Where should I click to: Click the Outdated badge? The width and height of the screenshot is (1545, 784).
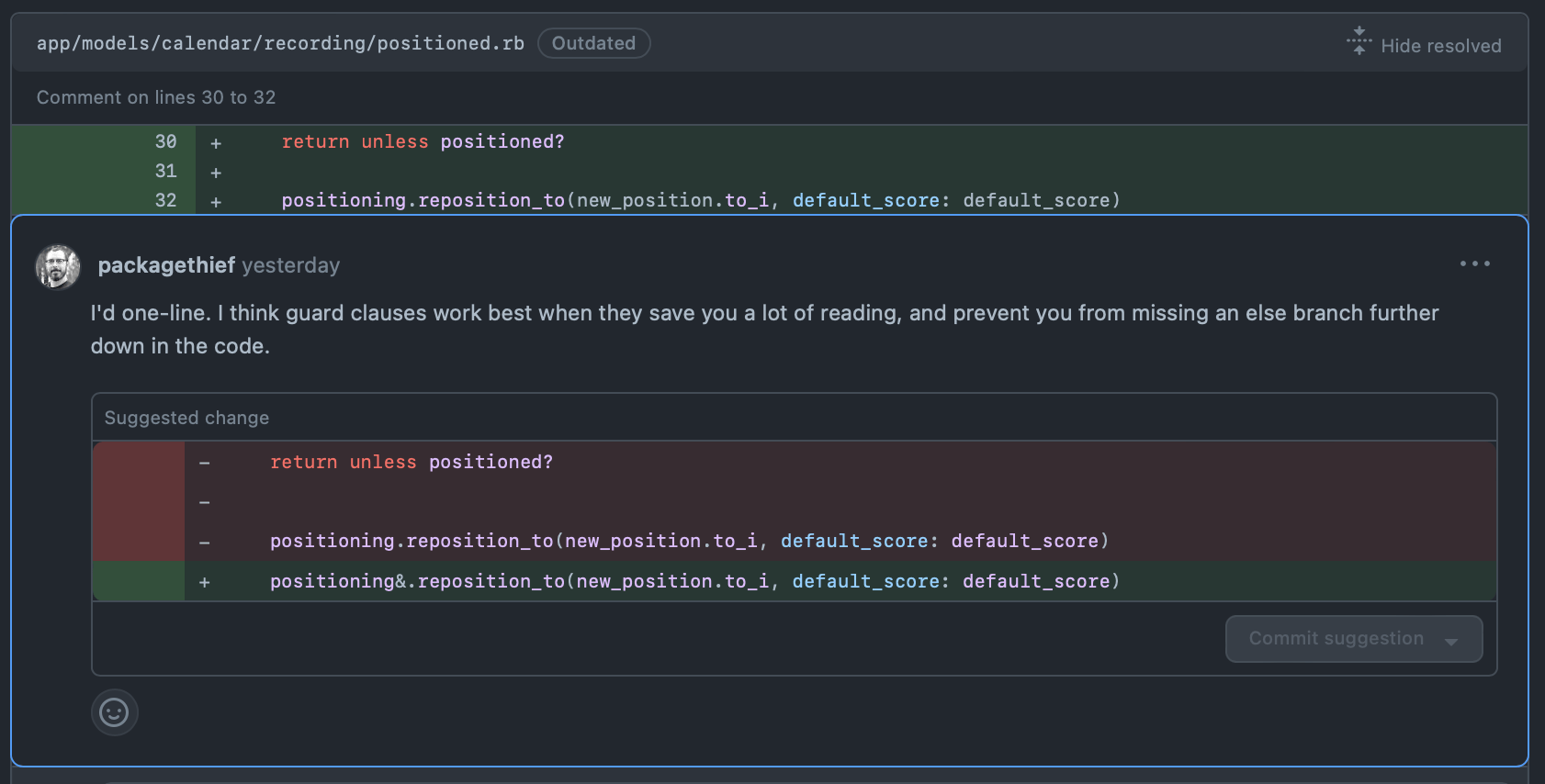593,43
